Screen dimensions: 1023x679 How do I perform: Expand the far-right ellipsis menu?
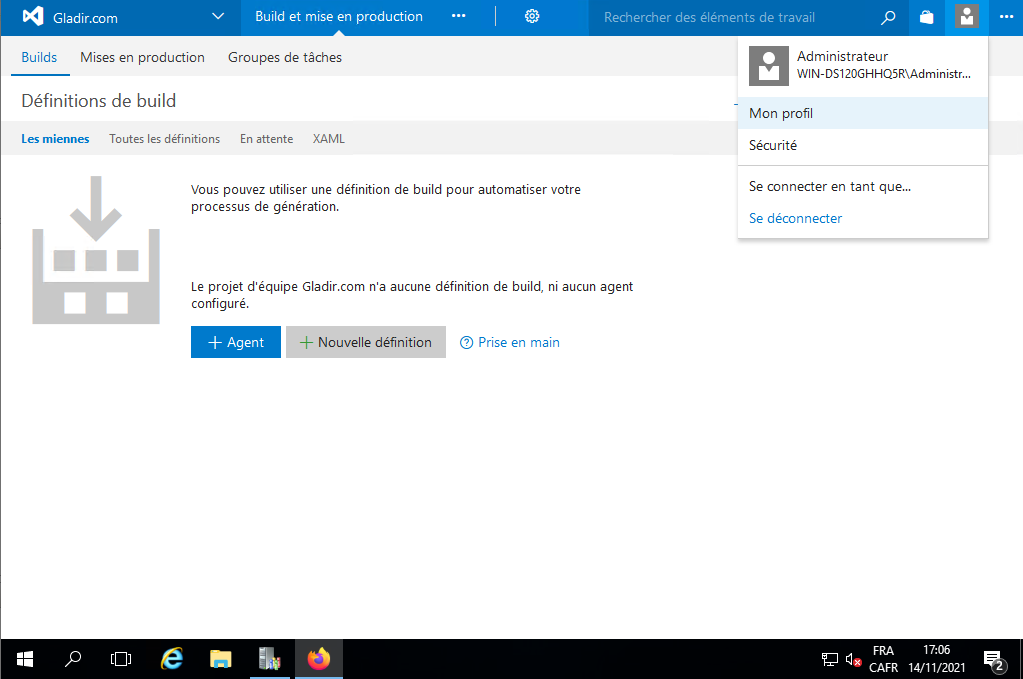tap(1005, 17)
